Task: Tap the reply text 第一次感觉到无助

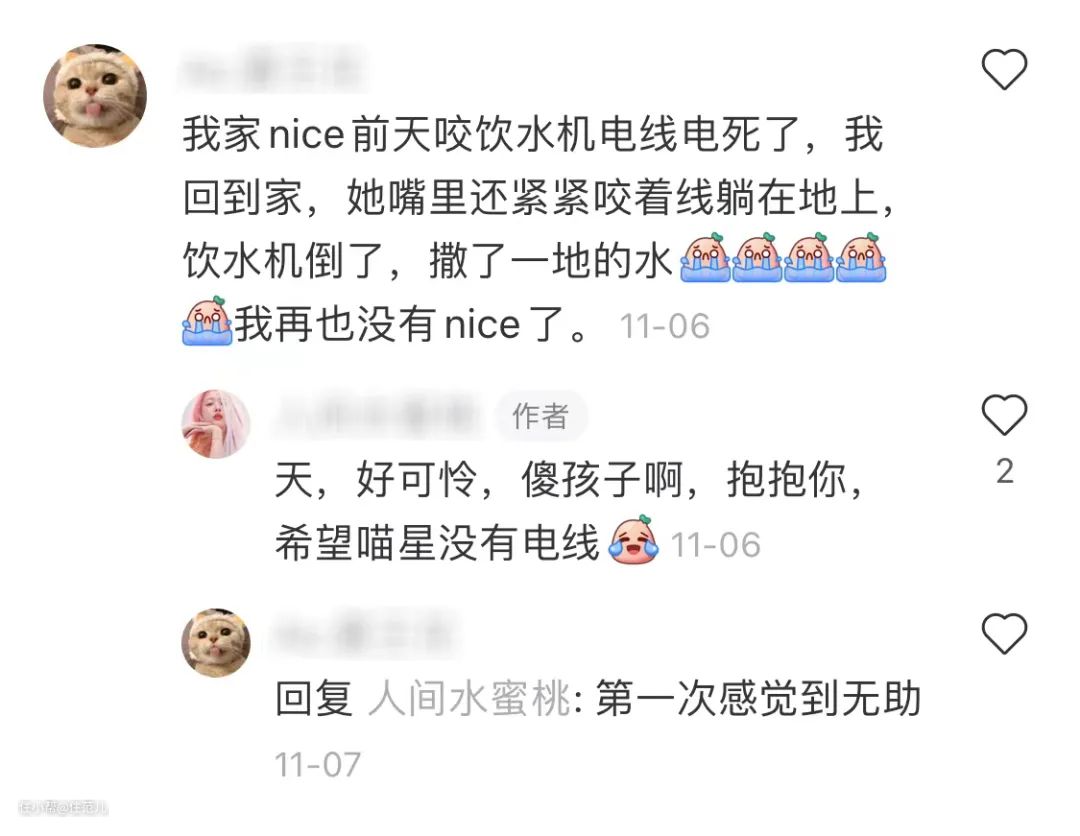Action: click(x=758, y=699)
